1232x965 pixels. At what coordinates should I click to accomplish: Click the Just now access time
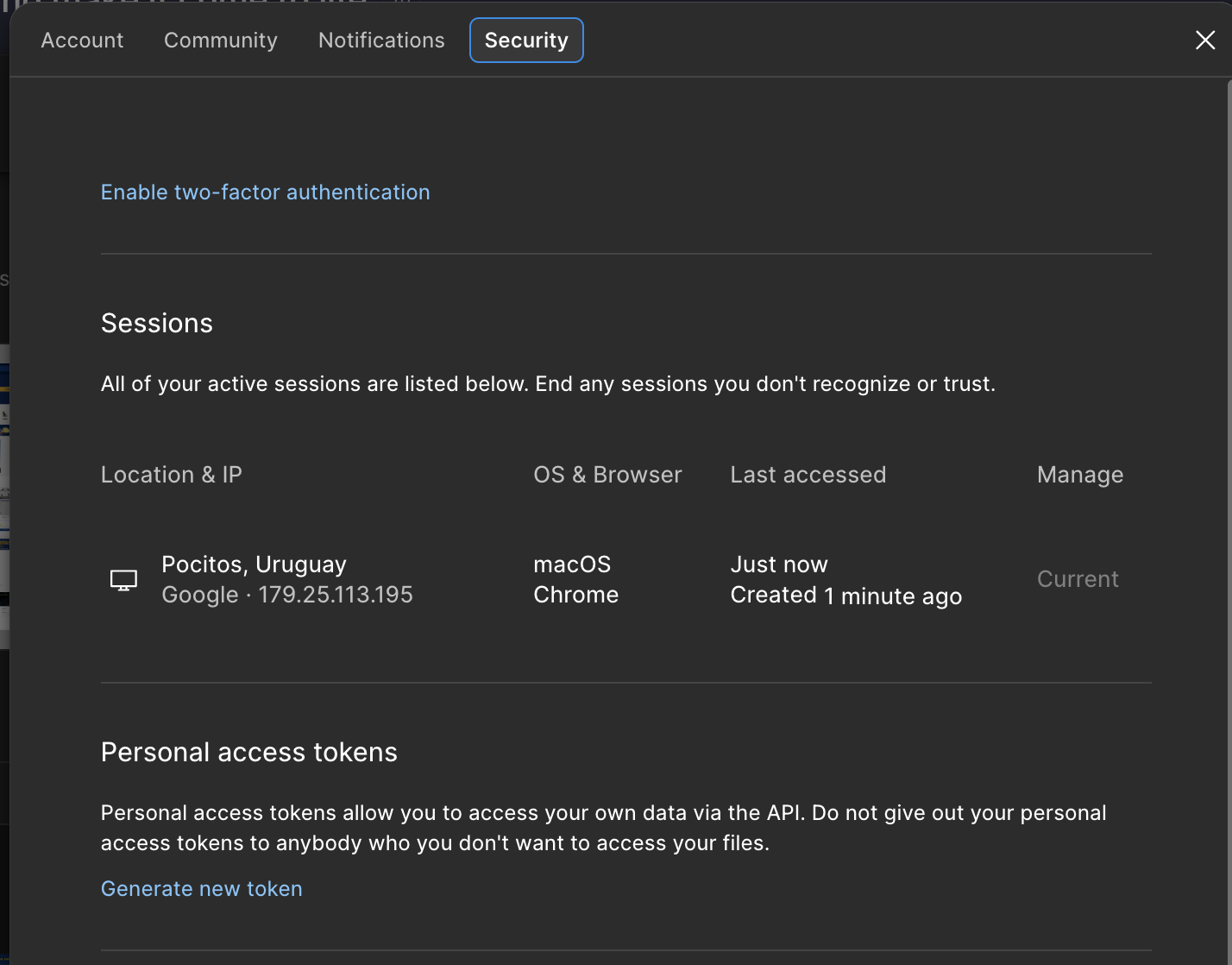[x=778, y=564]
